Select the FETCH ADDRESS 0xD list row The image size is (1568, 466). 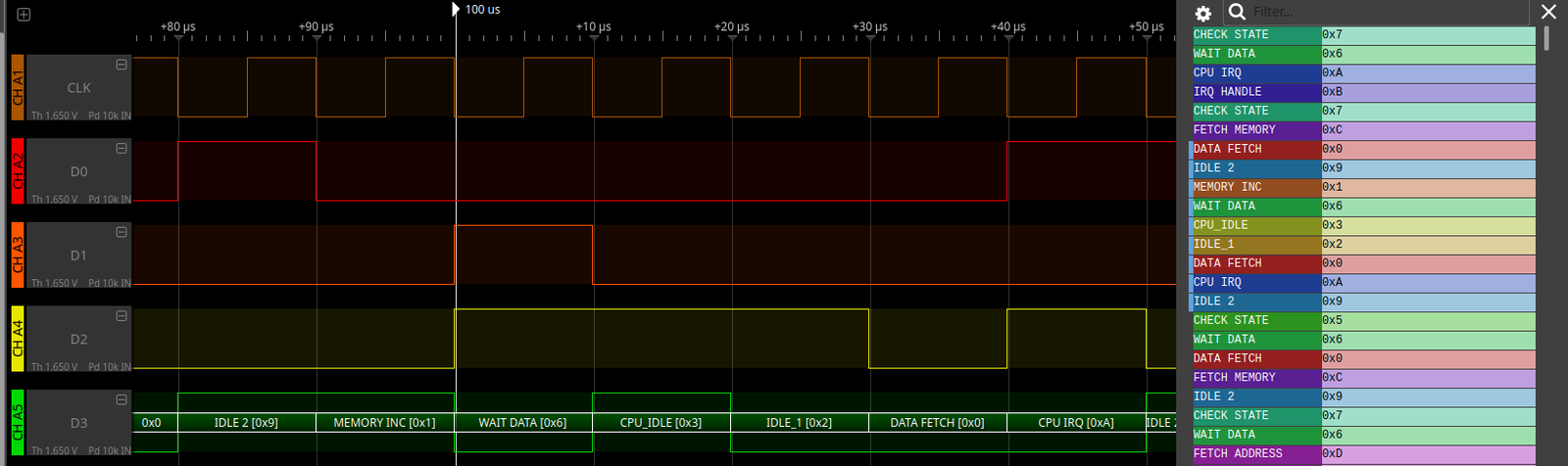pyautogui.click(x=1362, y=454)
